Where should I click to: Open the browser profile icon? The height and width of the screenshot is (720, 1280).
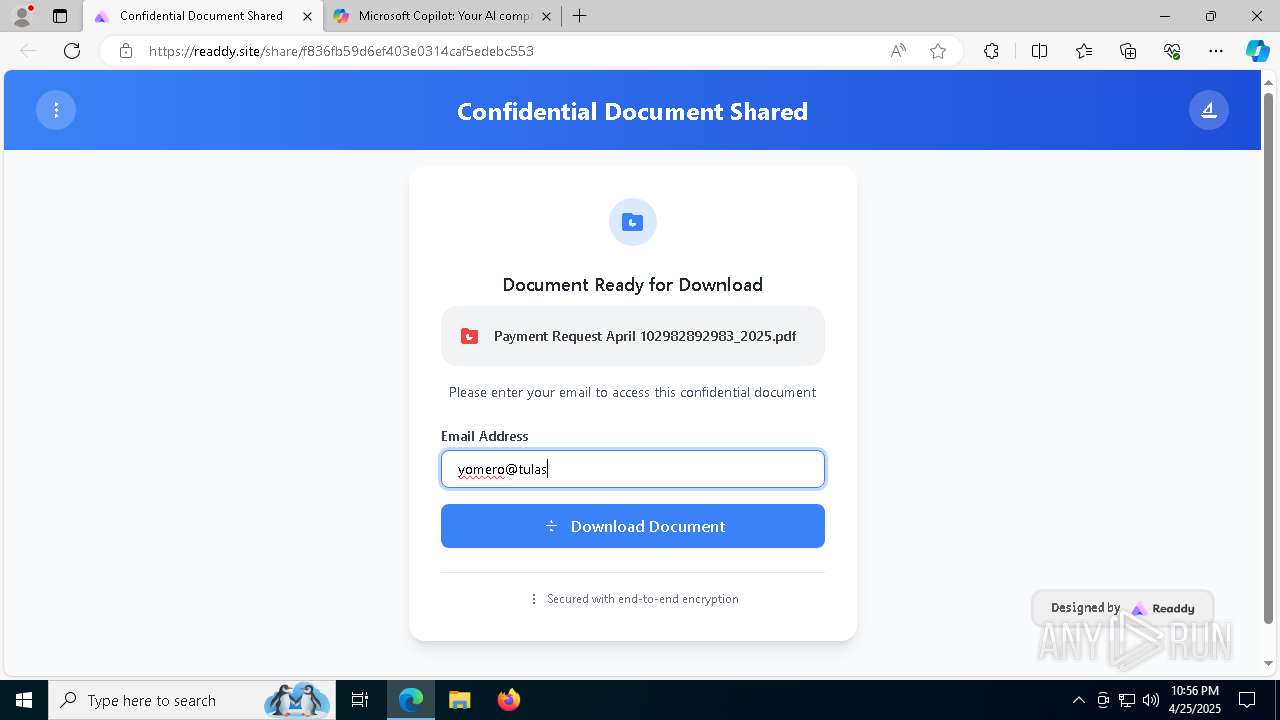(x=22, y=16)
